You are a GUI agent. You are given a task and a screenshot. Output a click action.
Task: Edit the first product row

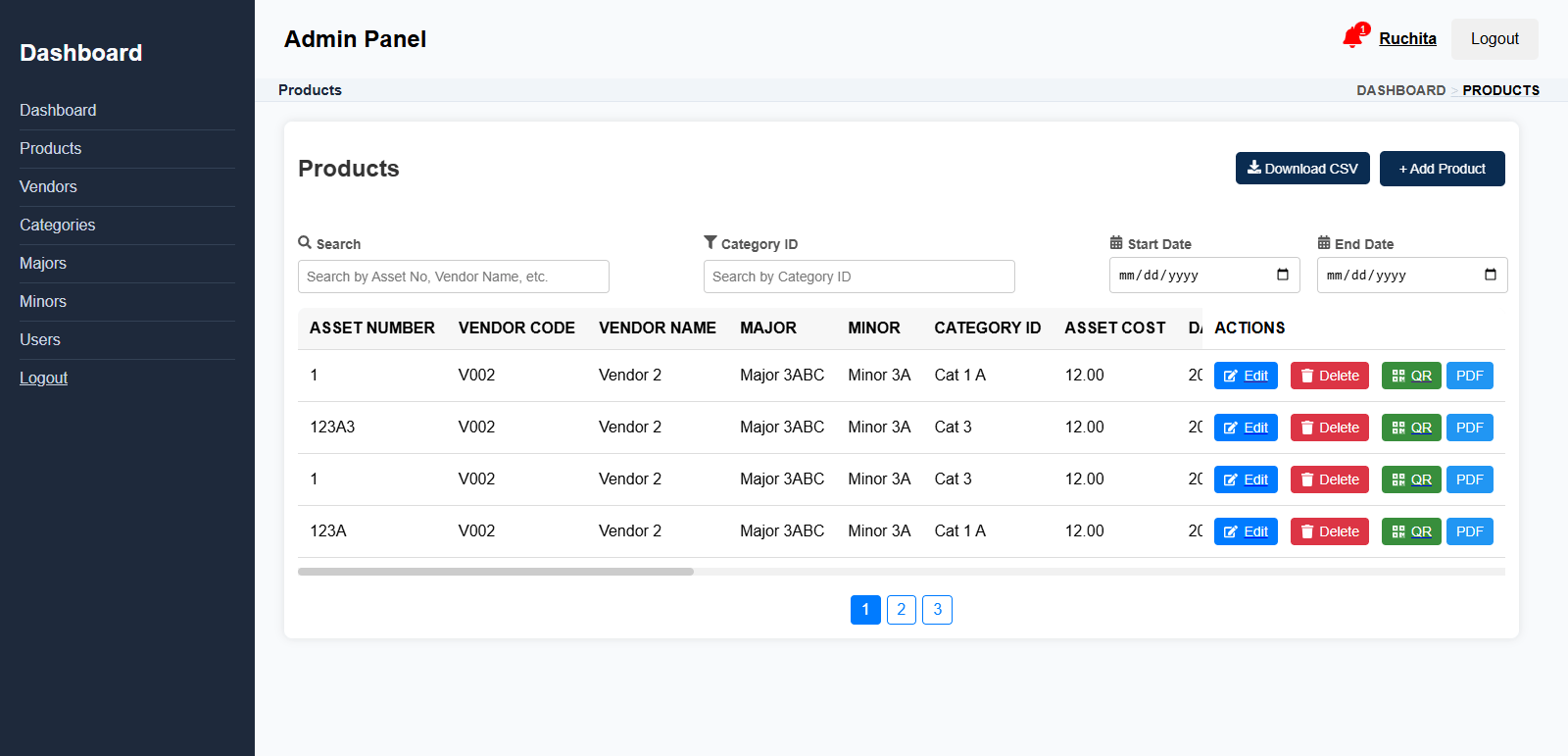(1246, 376)
